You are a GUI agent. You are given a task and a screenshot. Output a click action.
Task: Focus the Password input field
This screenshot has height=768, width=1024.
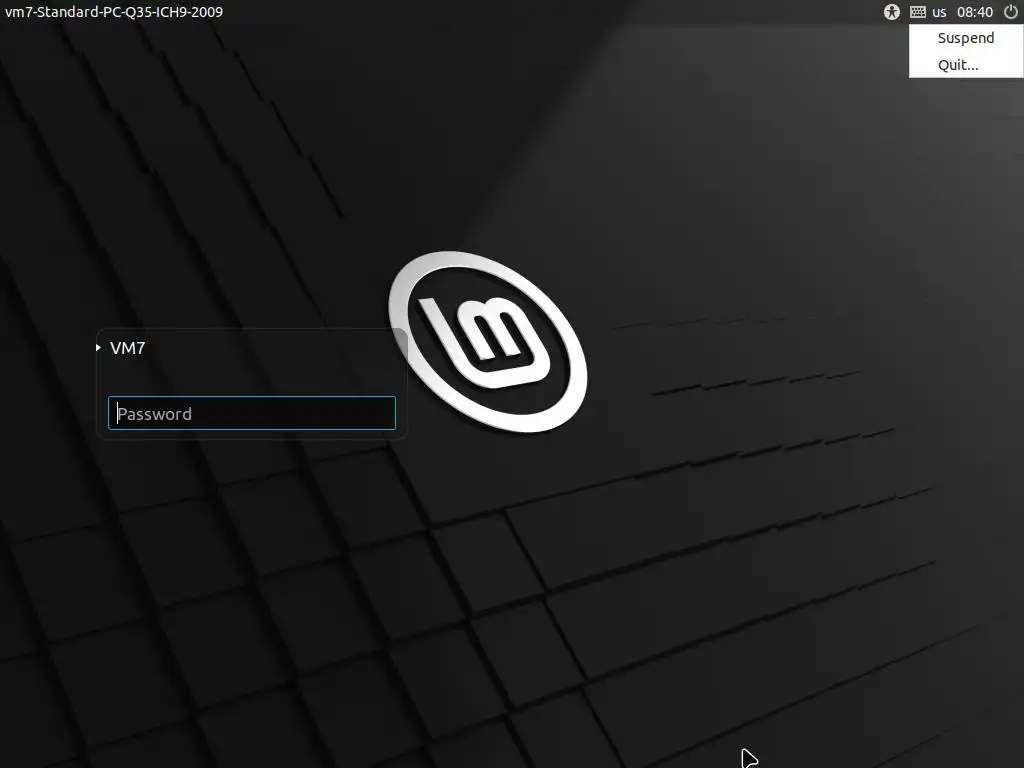[251, 413]
